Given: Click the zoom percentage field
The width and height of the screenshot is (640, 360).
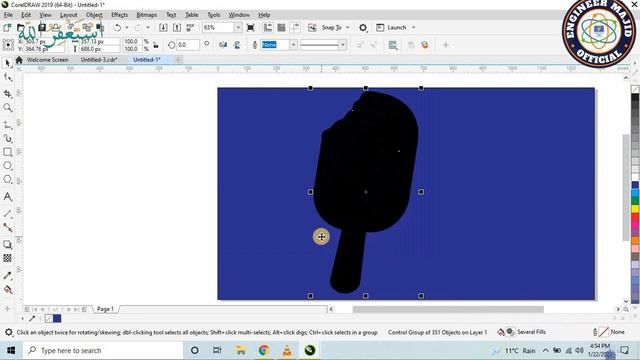Looking at the screenshot, I should pyautogui.click(x=218, y=27).
